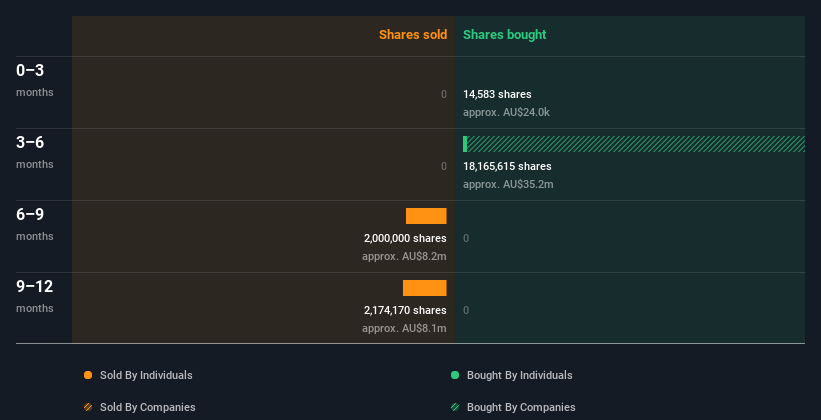The width and height of the screenshot is (821, 420).
Task: Toggle the Bought By Individuals legend label
Action: point(519,375)
